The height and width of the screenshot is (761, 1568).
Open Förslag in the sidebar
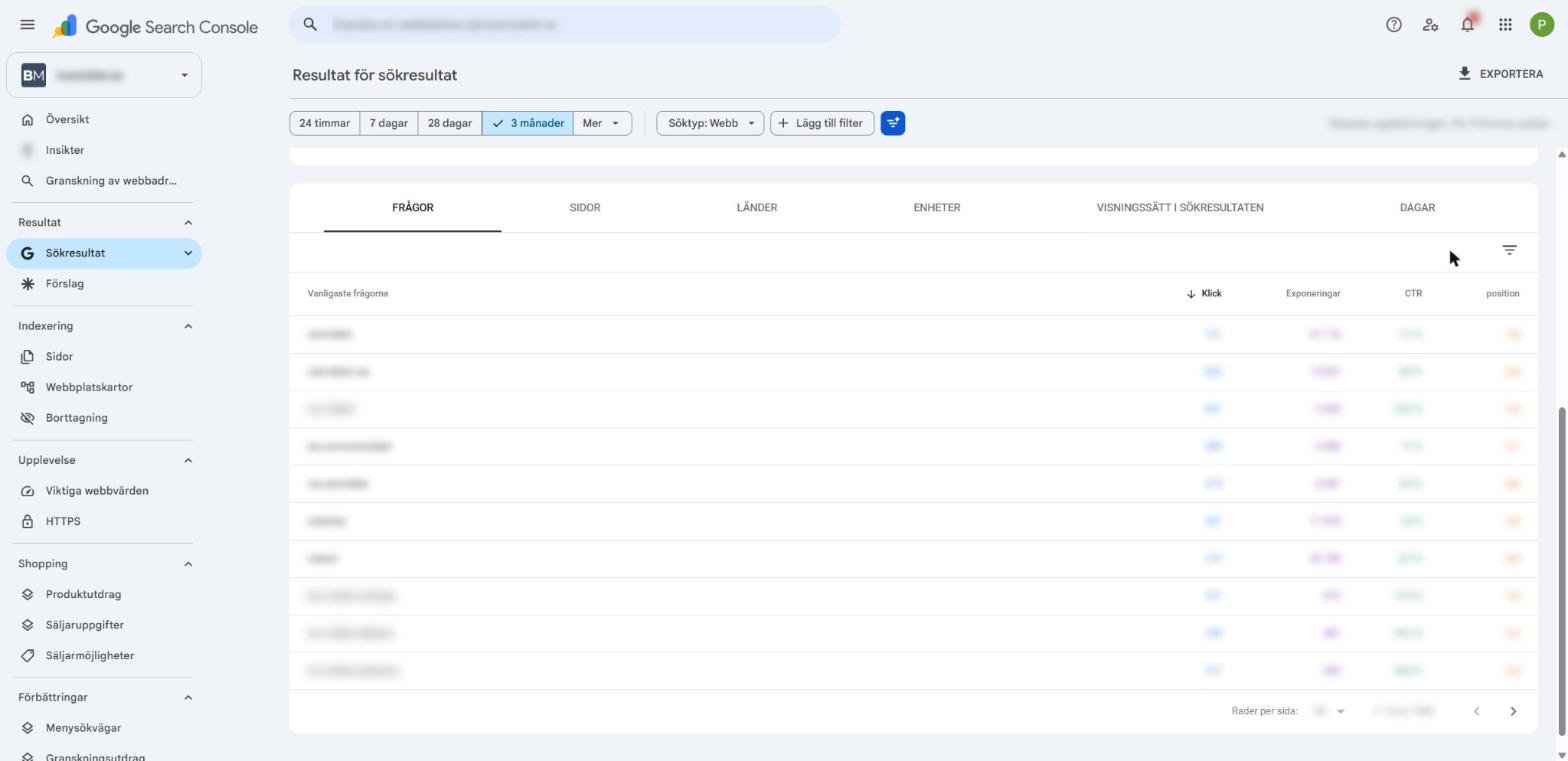point(104,284)
